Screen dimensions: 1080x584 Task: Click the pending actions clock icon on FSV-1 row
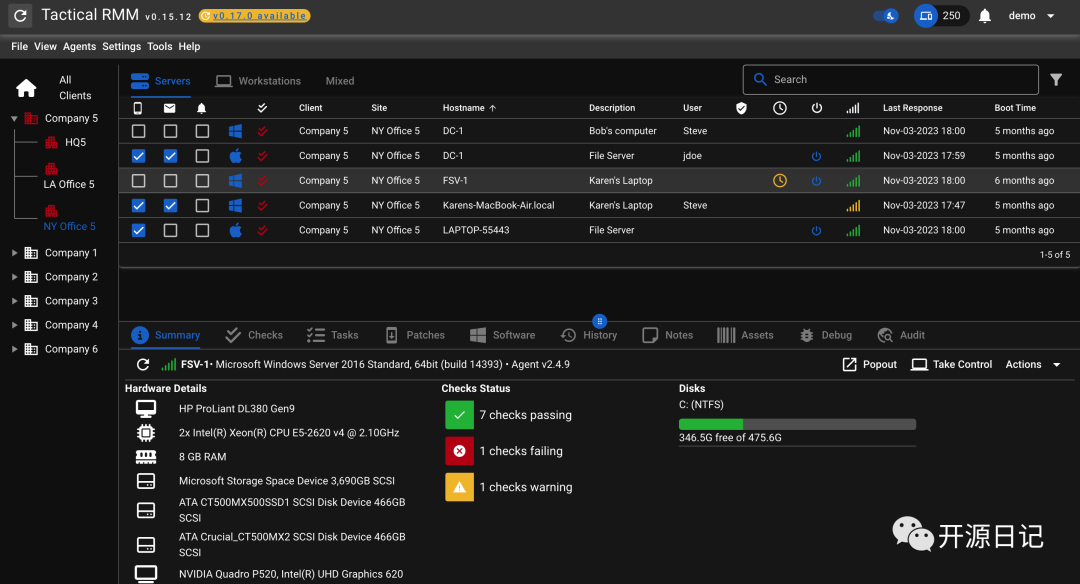780,181
